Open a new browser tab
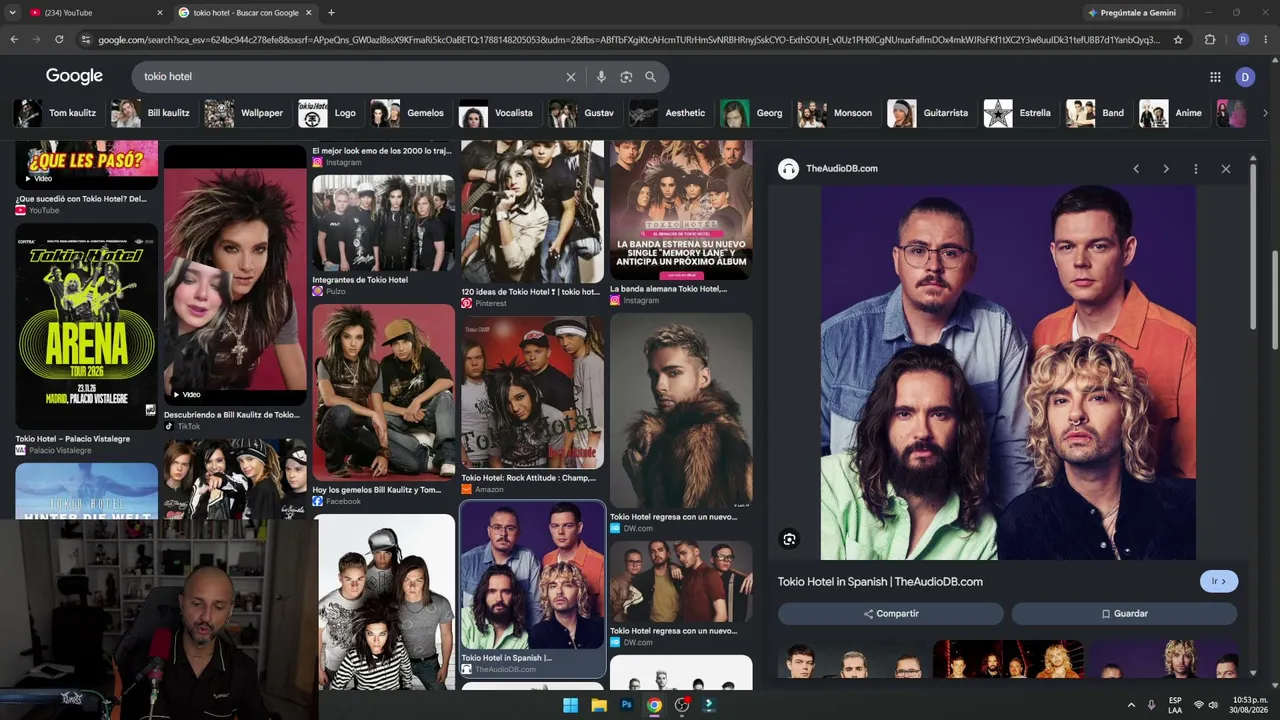This screenshot has height=720, width=1280. tap(331, 13)
